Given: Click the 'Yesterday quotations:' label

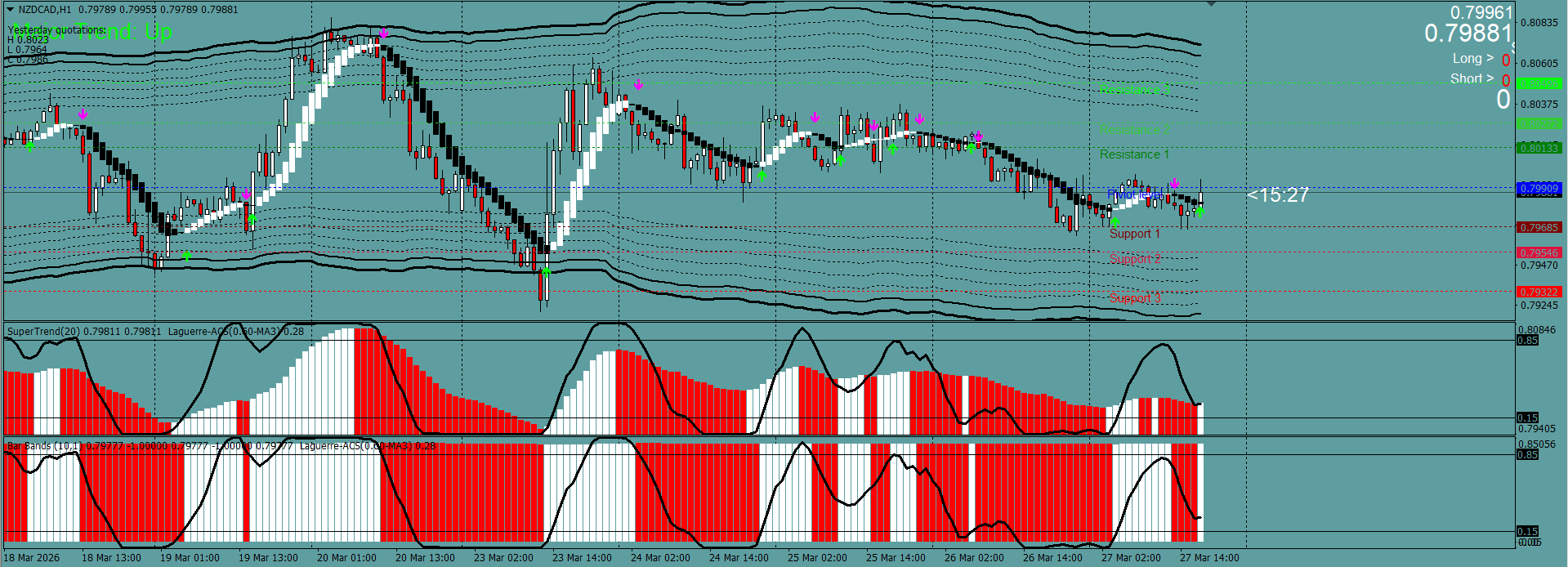Looking at the screenshot, I should pyautogui.click(x=56, y=29).
